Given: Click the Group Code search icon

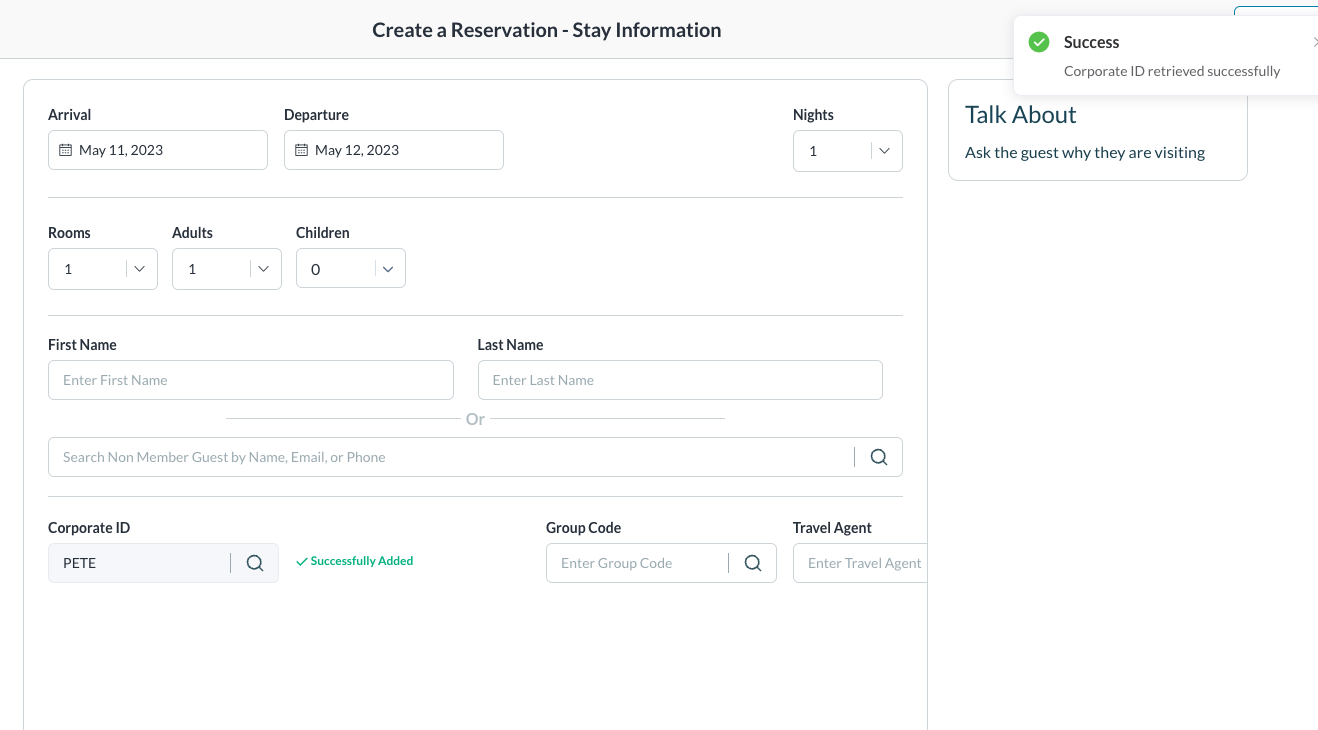Looking at the screenshot, I should coord(753,563).
